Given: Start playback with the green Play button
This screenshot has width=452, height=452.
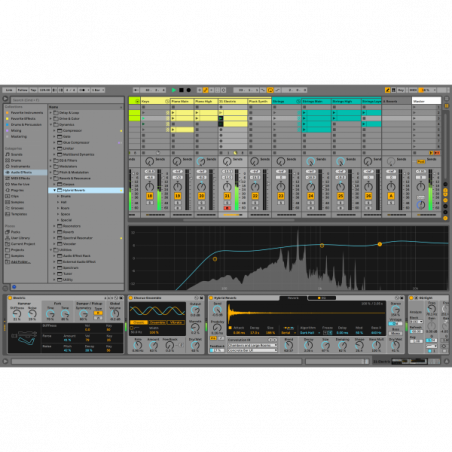Looking at the screenshot, I should tap(174, 90).
